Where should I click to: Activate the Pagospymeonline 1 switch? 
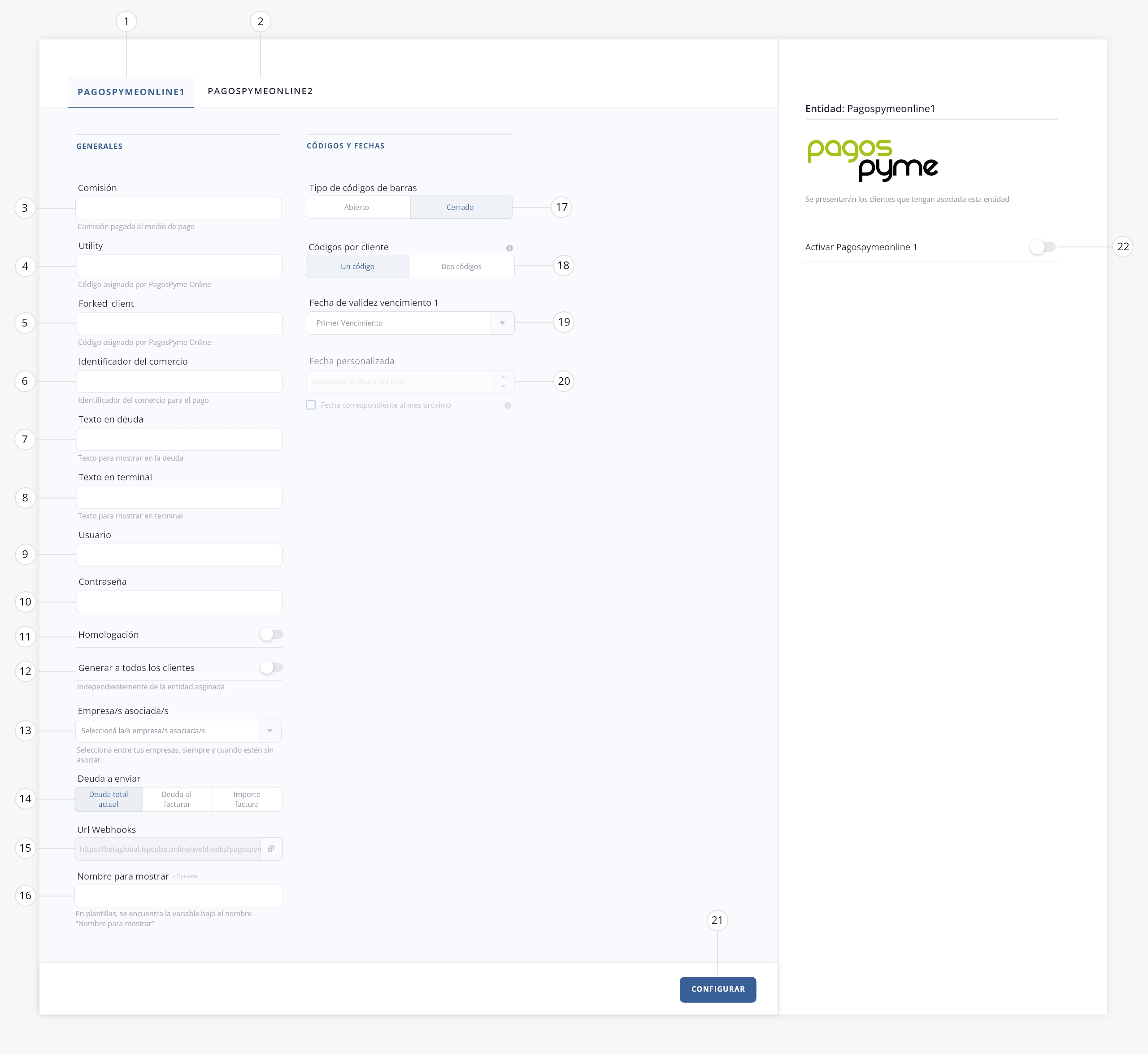coord(1043,247)
